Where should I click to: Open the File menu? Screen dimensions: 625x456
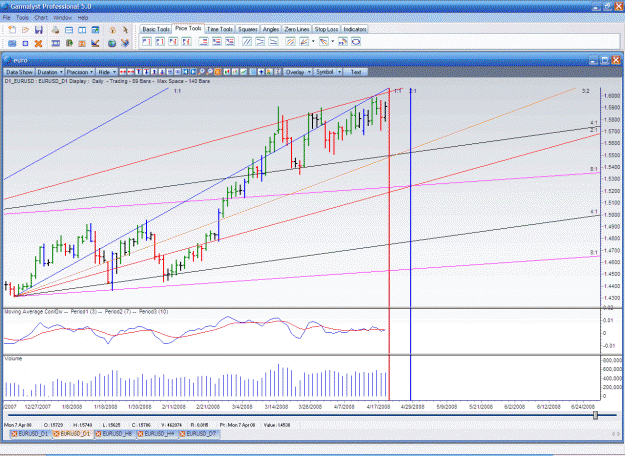6,18
